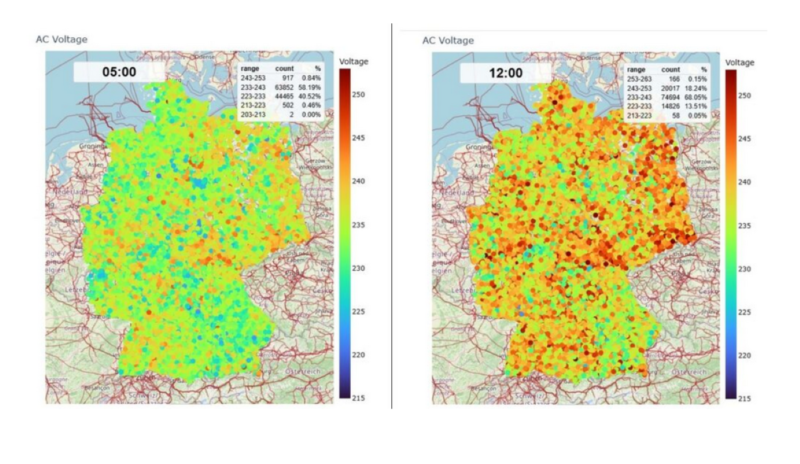800x464 pixels.
Task: Click the 12:00 Germany voltage map
Action: coord(576,228)
